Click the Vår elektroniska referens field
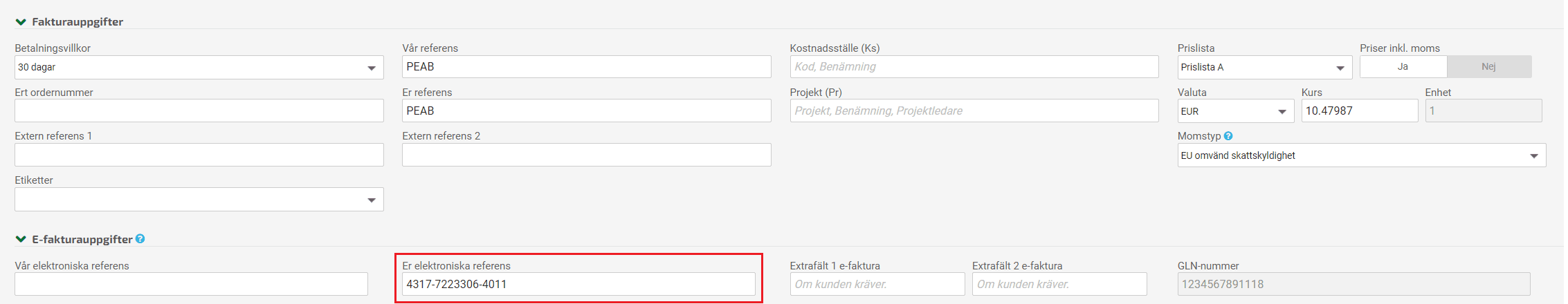Screen dimensions: 1568x304 click(x=191, y=284)
